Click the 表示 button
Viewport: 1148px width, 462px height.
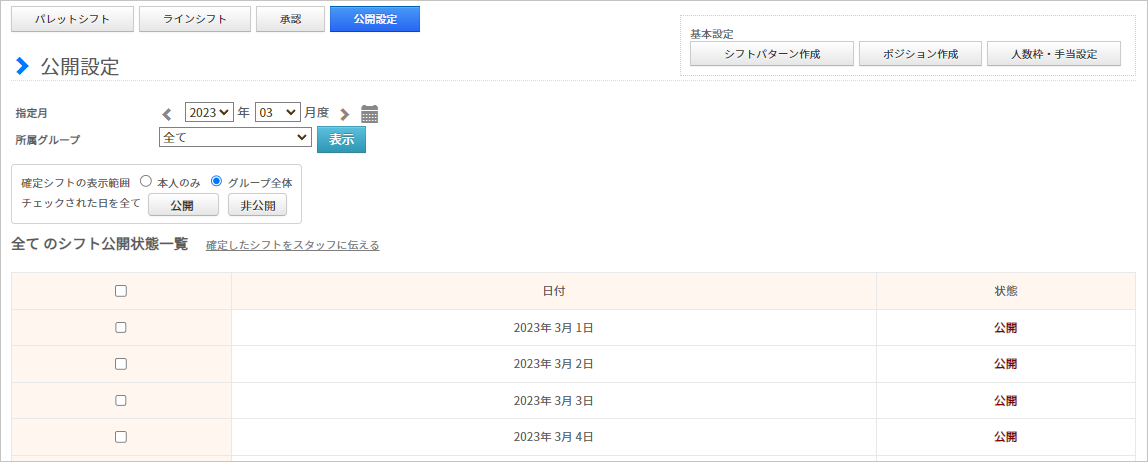341,140
